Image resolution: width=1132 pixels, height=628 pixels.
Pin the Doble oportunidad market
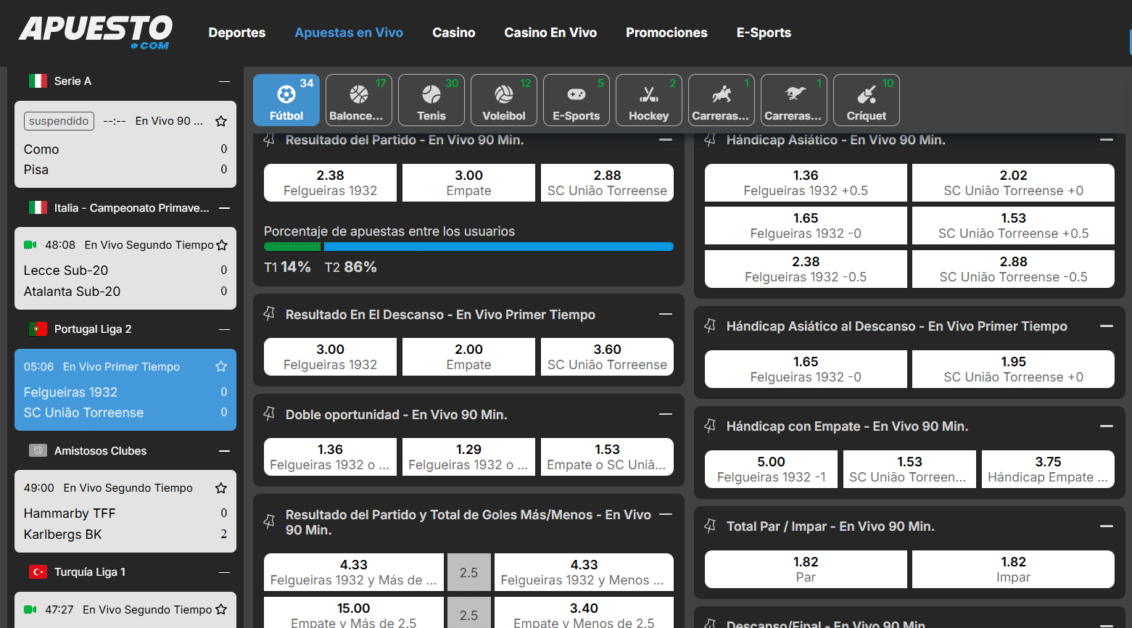coord(269,414)
